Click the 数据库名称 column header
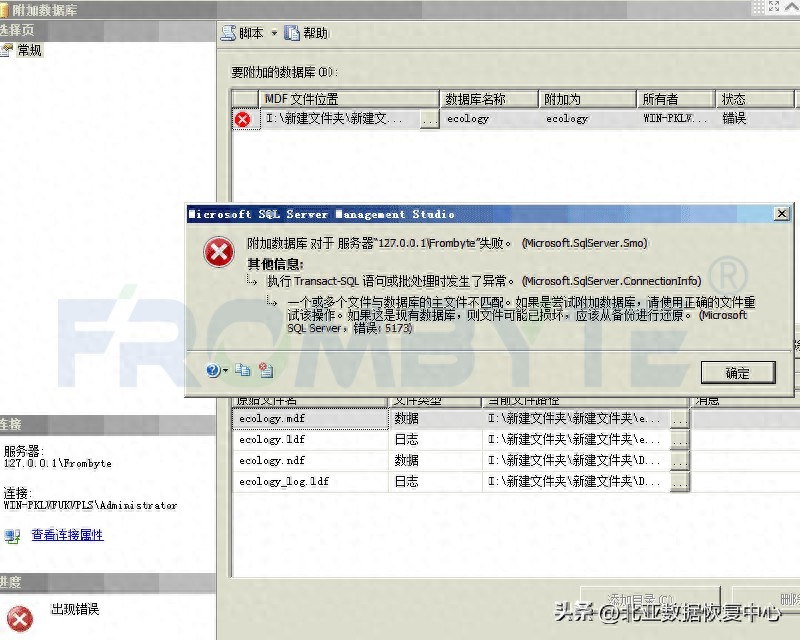This screenshot has width=800, height=640. pos(488,99)
